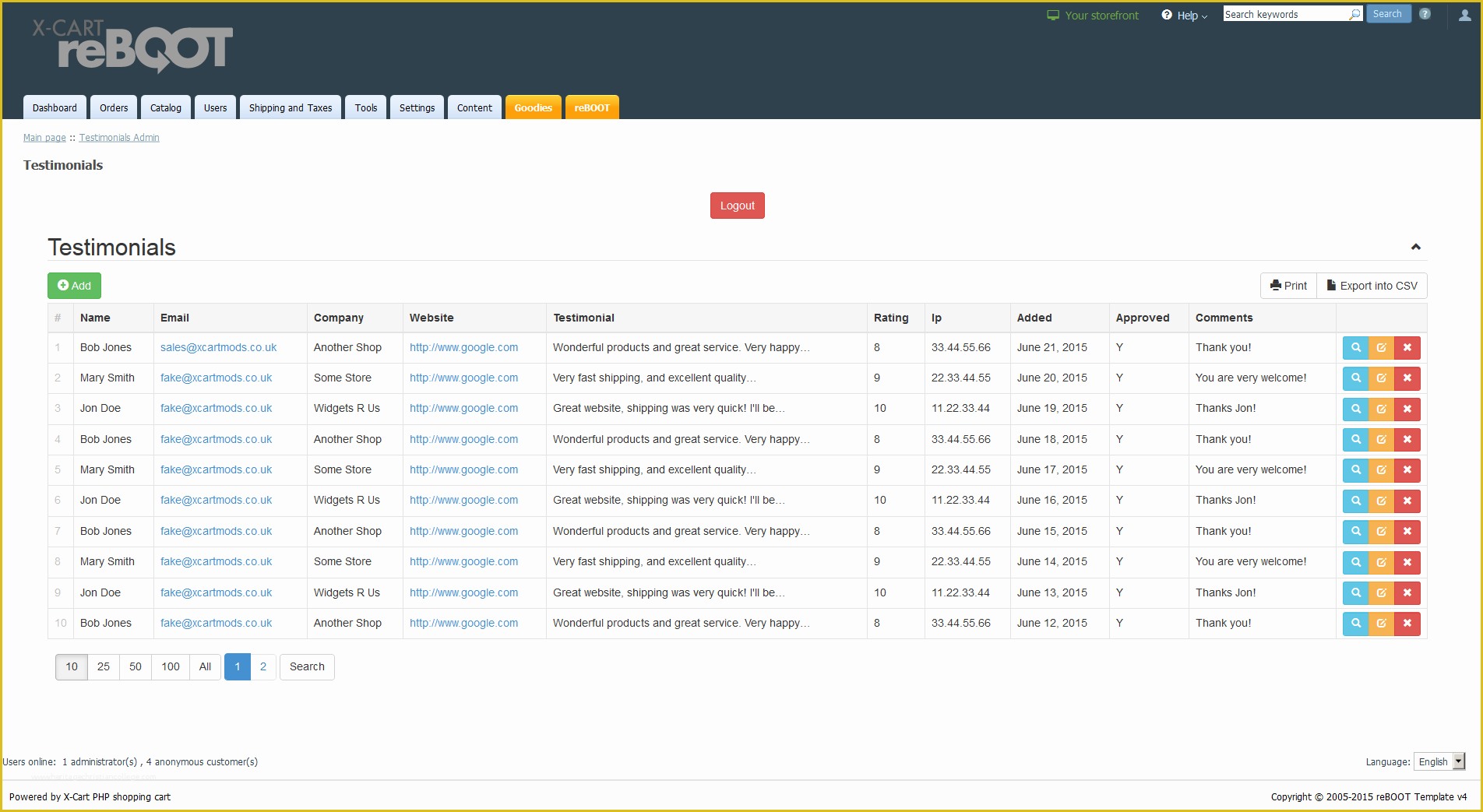Viewport: 1483px width, 812px height.
Task: Open website link in Mary Smith's June 20 row
Action: [463, 378]
